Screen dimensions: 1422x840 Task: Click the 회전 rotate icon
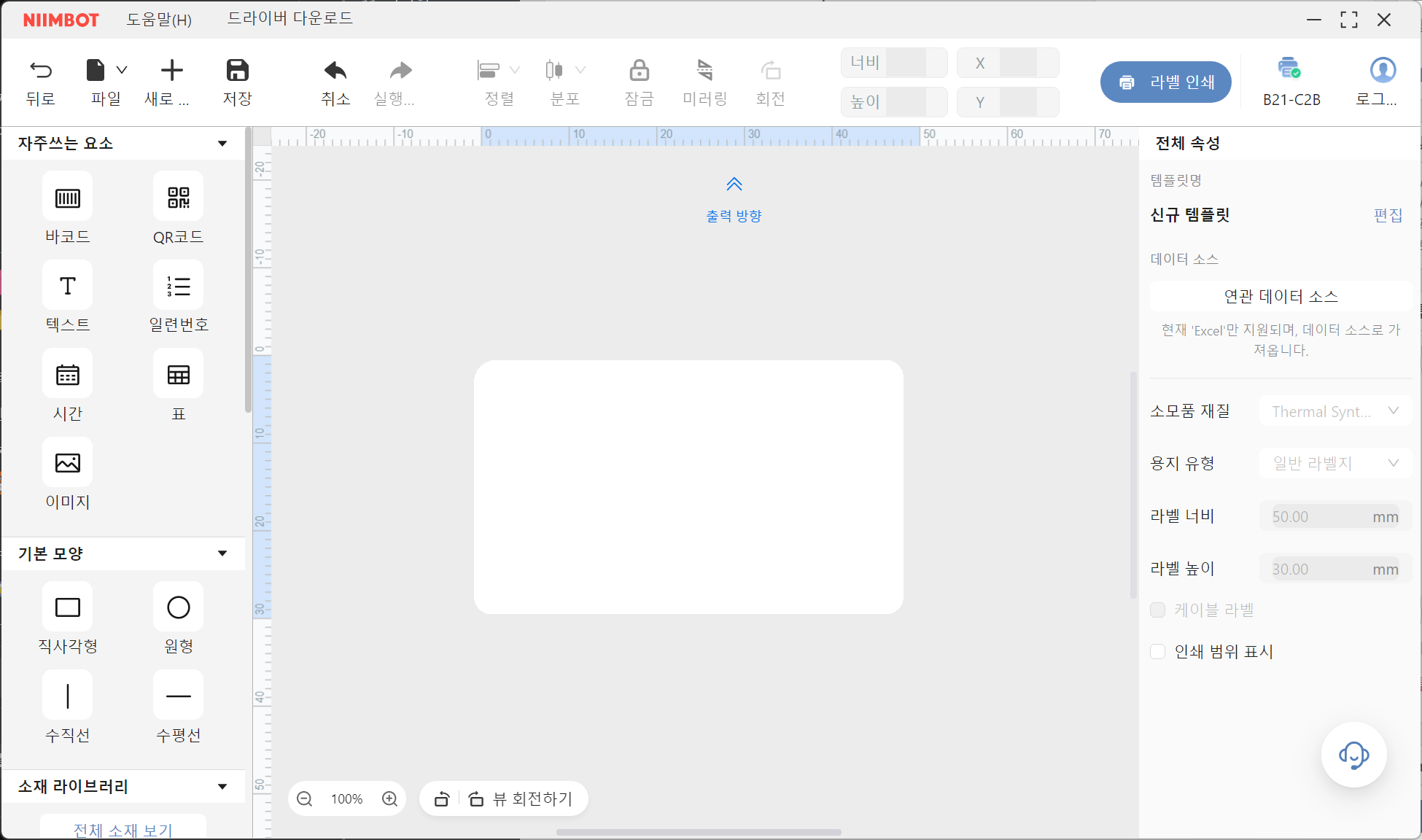click(770, 70)
